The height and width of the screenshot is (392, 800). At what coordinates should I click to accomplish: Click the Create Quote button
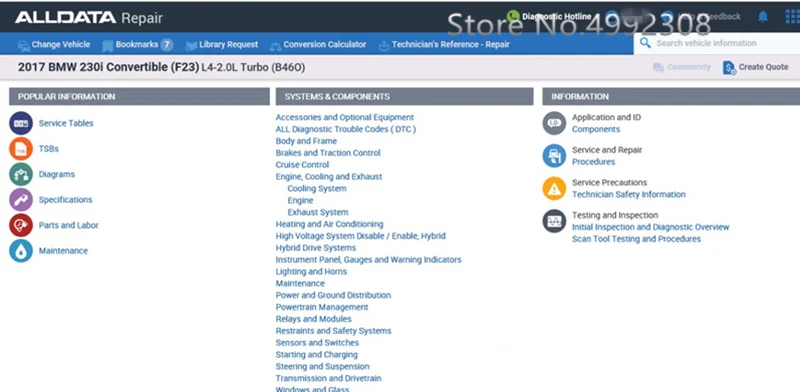pyautogui.click(x=756, y=67)
